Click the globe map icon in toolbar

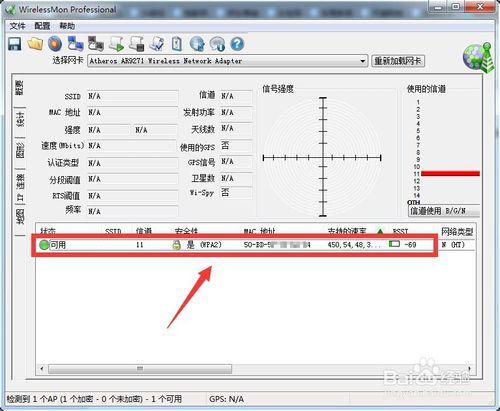tap(197, 44)
